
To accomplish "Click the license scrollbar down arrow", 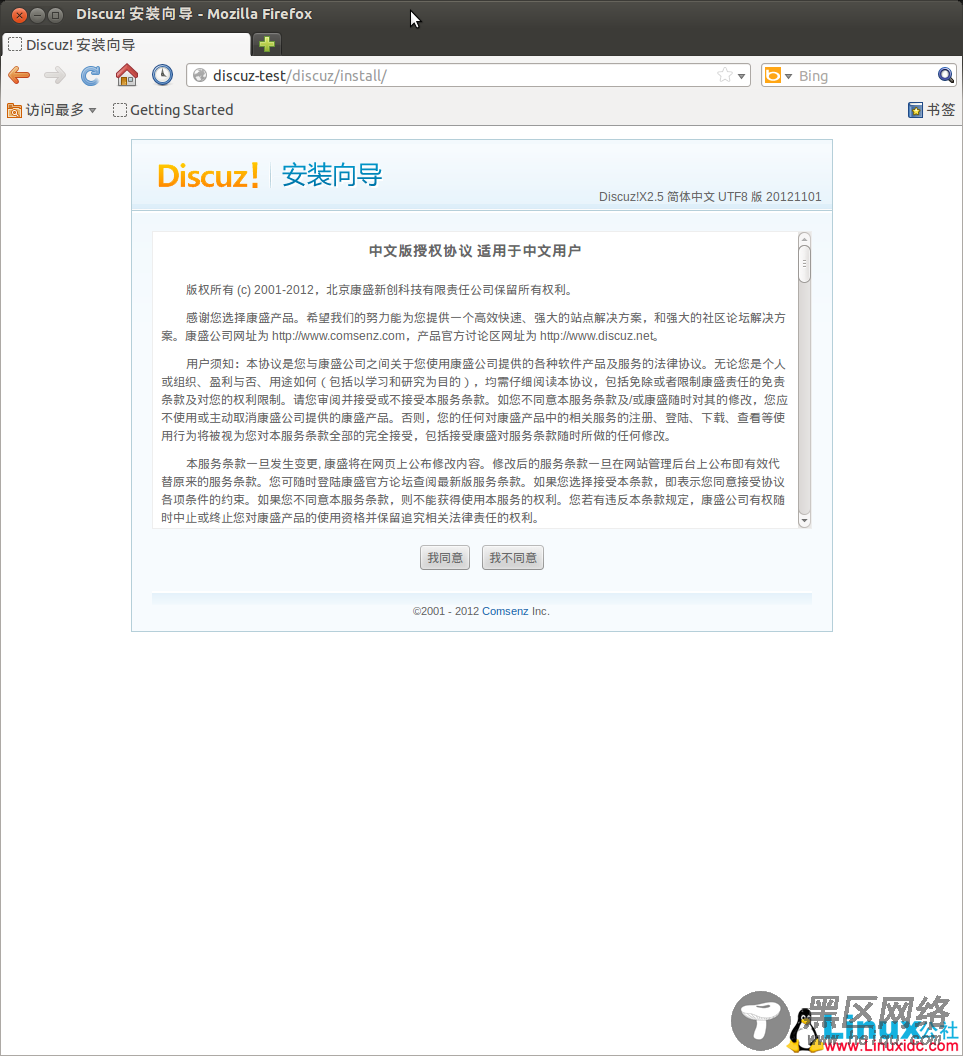I will [804, 521].
